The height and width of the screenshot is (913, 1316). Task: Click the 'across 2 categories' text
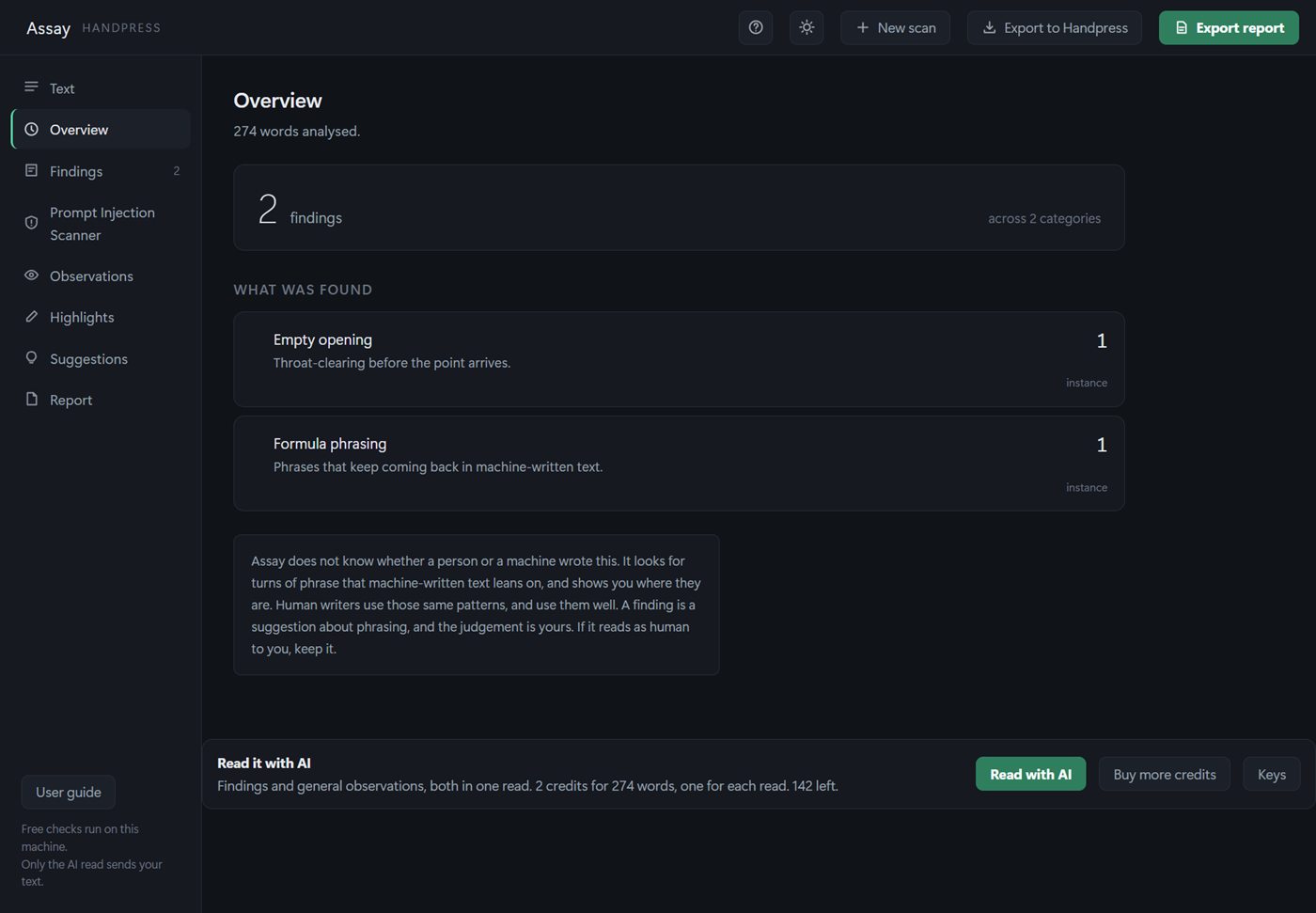pyautogui.click(x=1044, y=219)
